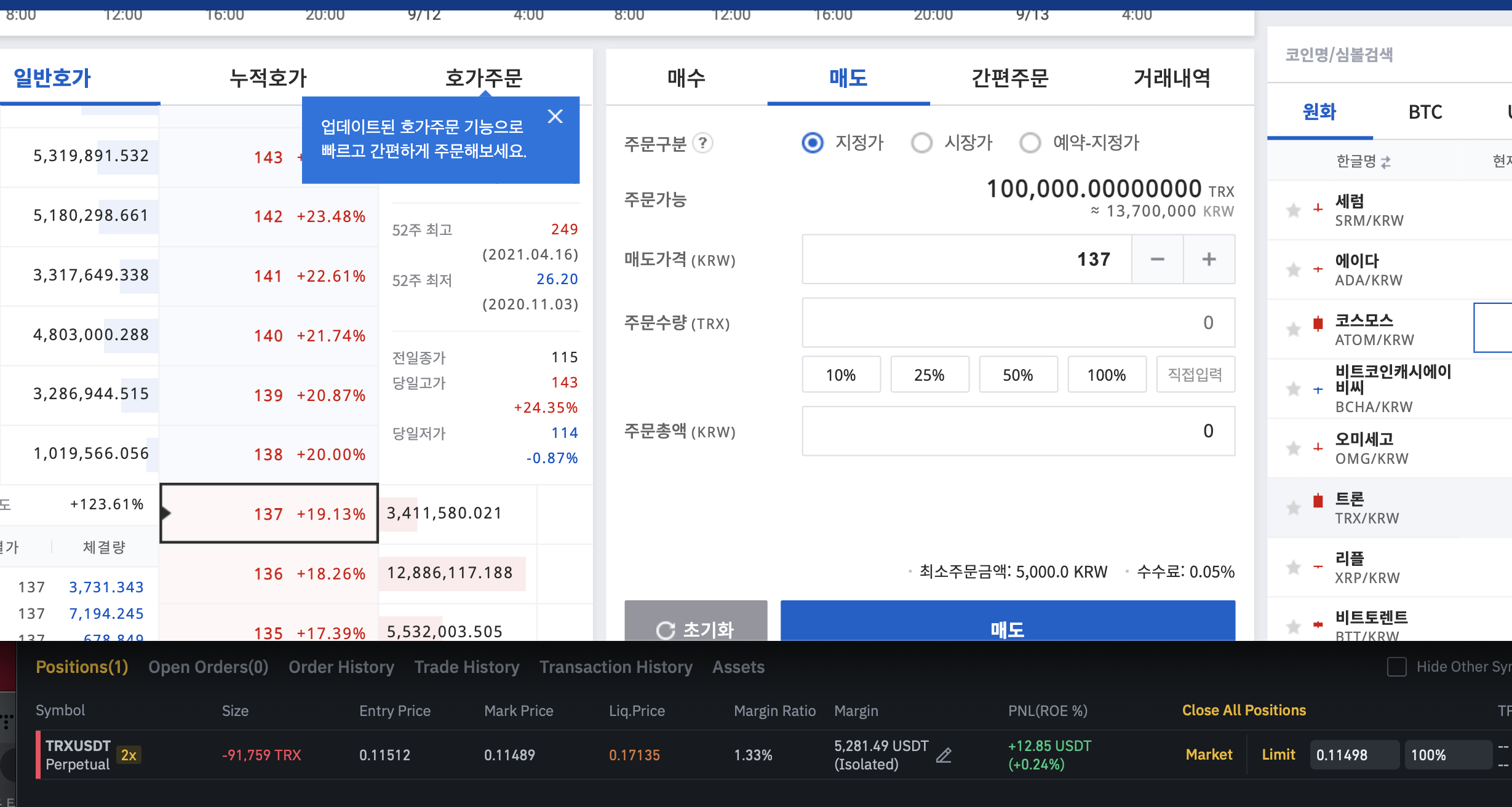The height and width of the screenshot is (807, 1512).
Task: Switch to 매수 buy tab
Action: pyautogui.click(x=686, y=78)
